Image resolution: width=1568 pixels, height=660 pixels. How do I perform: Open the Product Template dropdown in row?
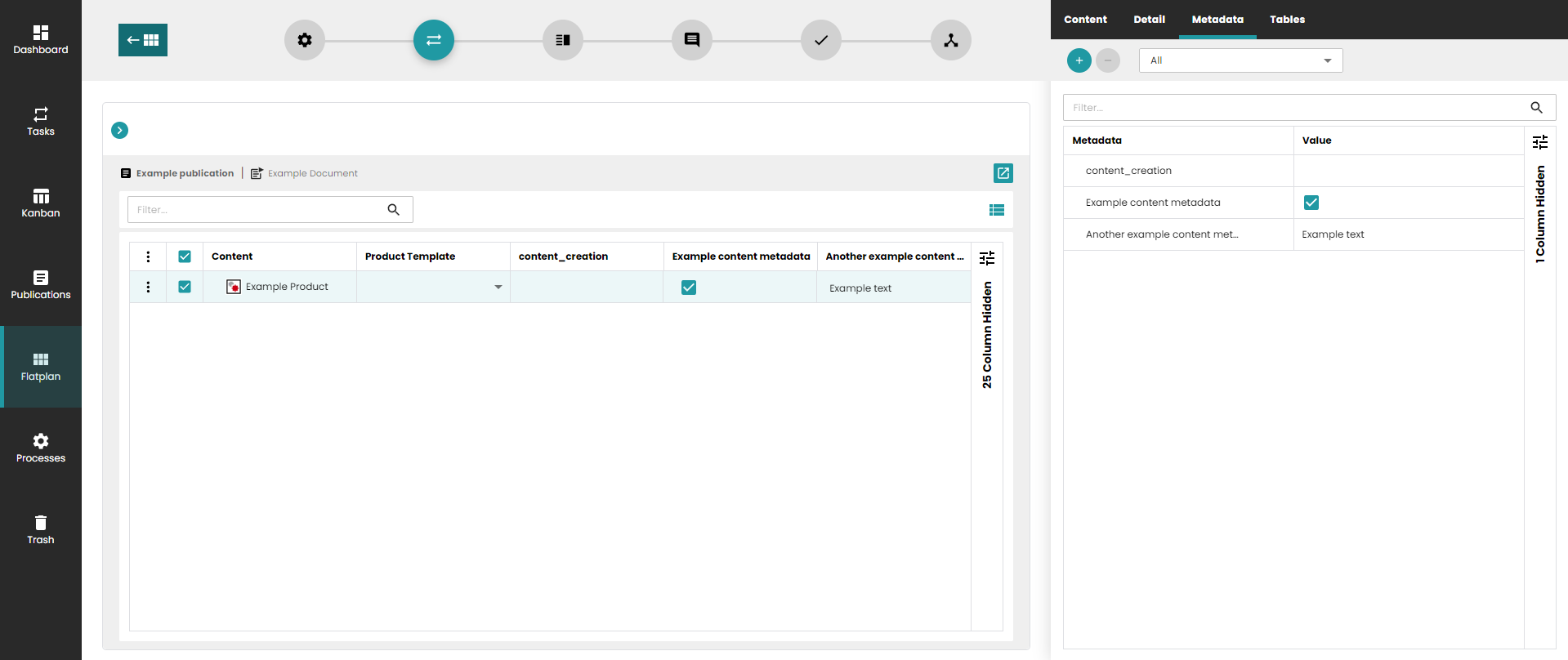pyautogui.click(x=498, y=287)
